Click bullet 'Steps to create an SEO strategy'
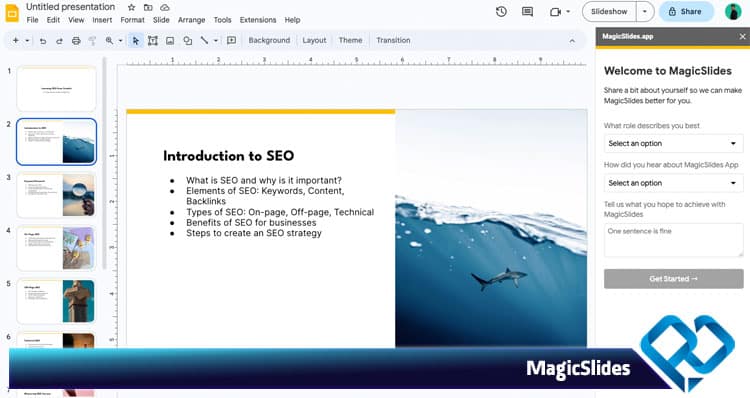Viewport: 750px width, 398px height. point(254,233)
